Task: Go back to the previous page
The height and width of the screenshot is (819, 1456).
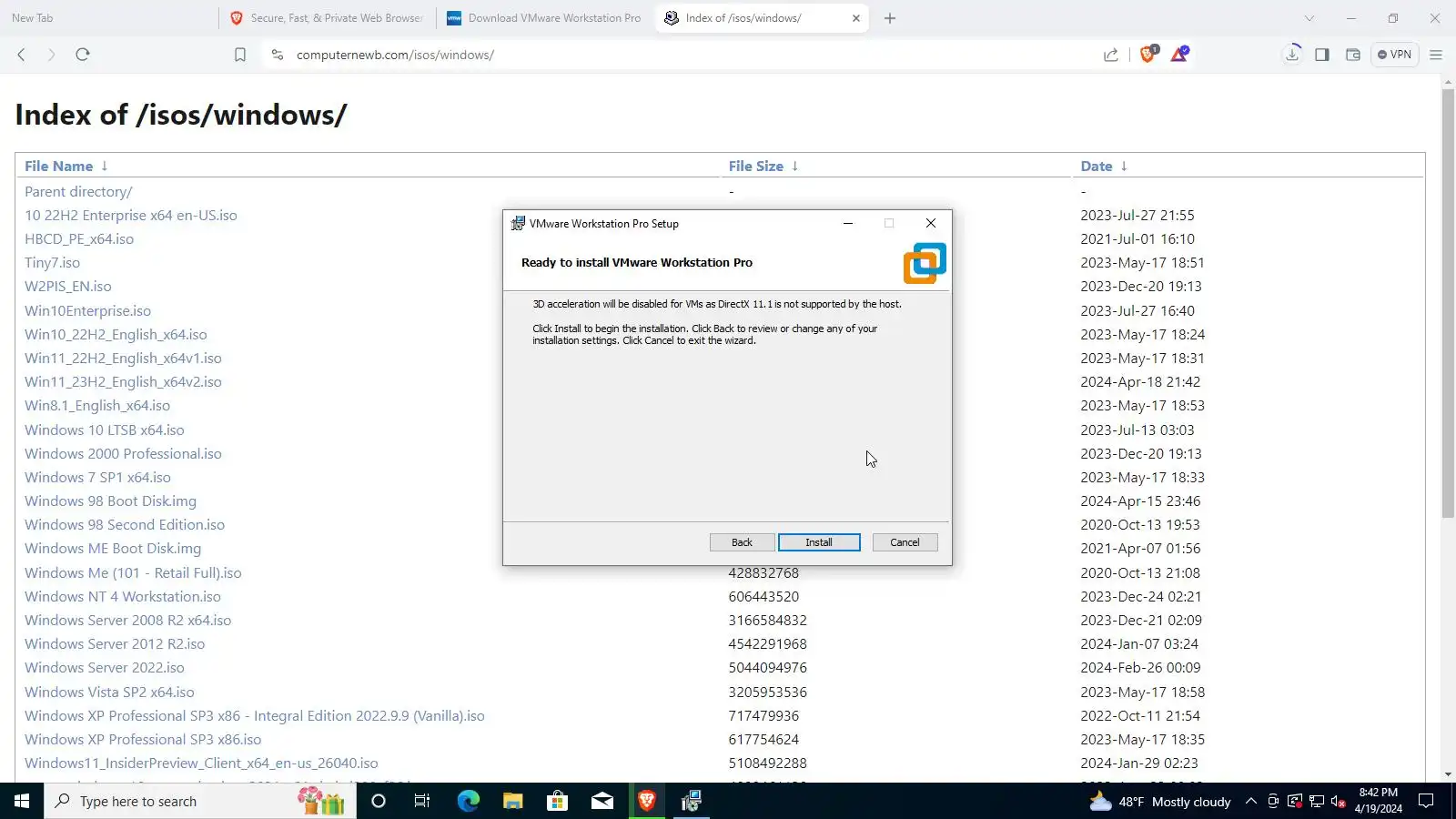Action: [x=22, y=55]
